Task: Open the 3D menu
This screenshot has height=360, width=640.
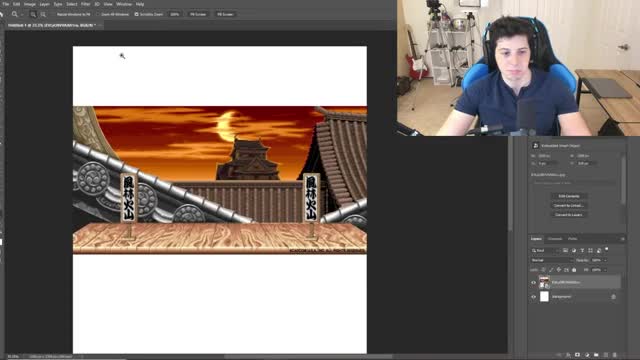Action: click(x=97, y=4)
